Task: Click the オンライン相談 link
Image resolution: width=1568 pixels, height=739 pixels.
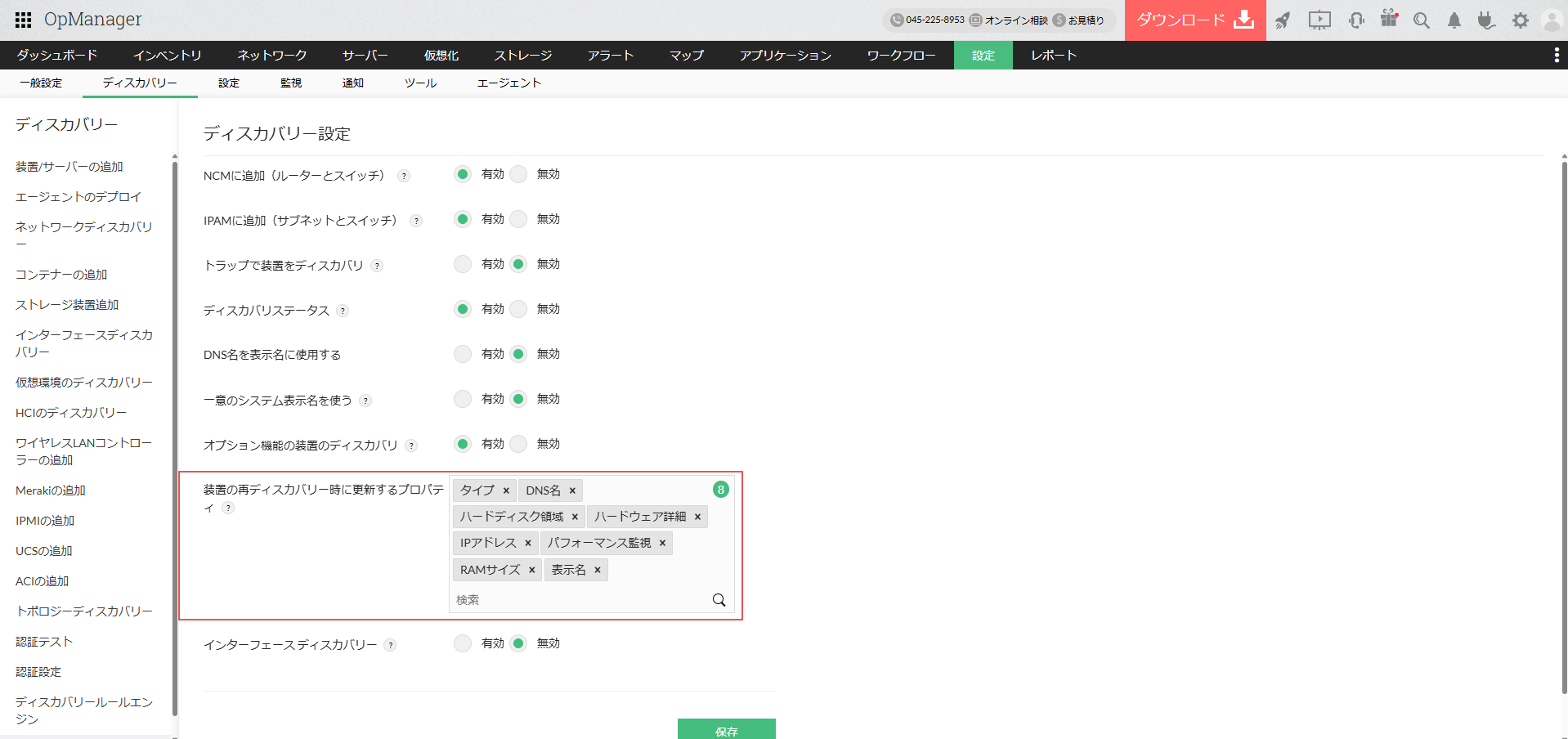Action: click(x=1009, y=20)
